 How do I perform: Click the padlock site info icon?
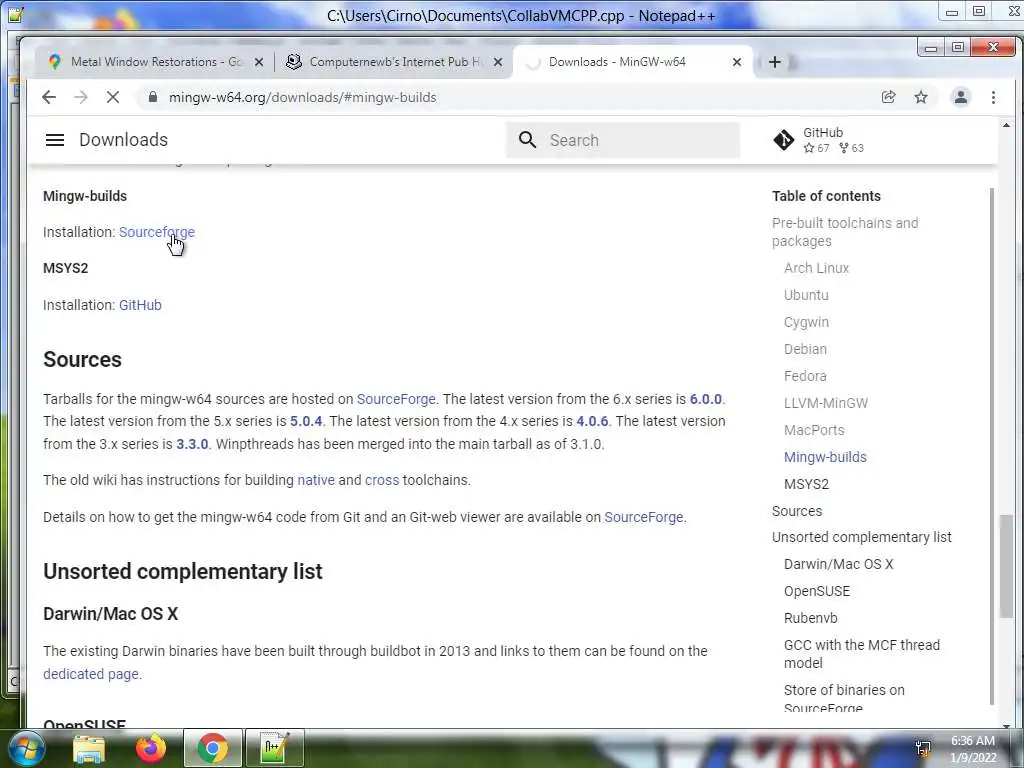click(x=153, y=97)
